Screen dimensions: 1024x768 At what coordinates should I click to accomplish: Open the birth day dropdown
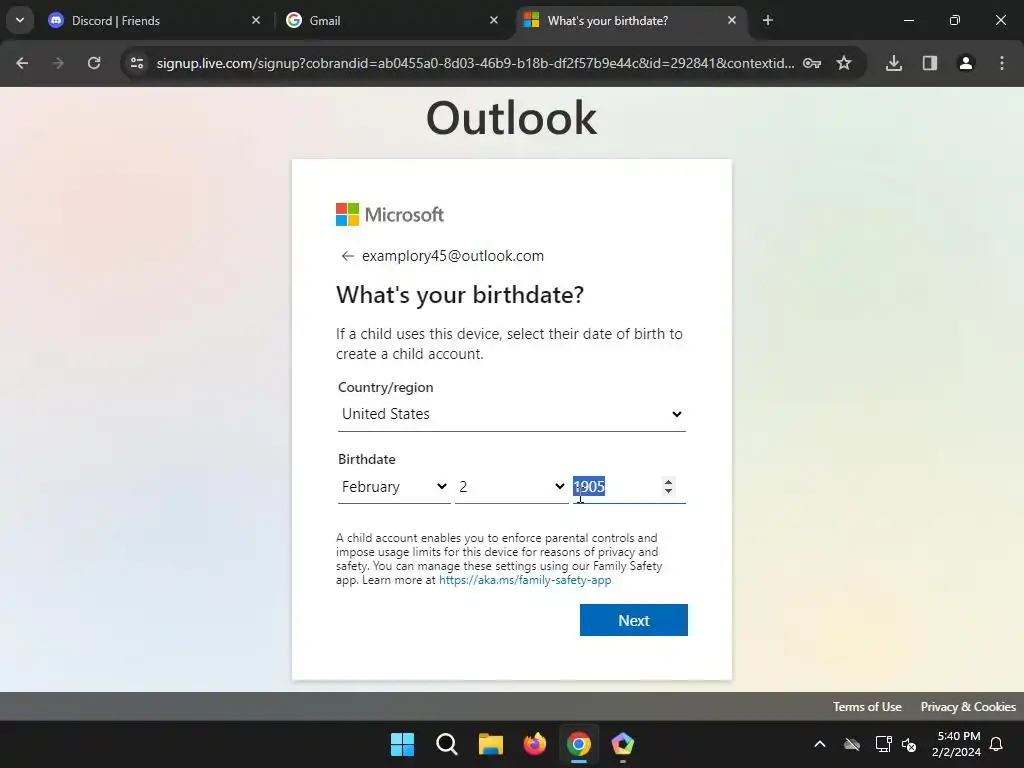point(511,487)
